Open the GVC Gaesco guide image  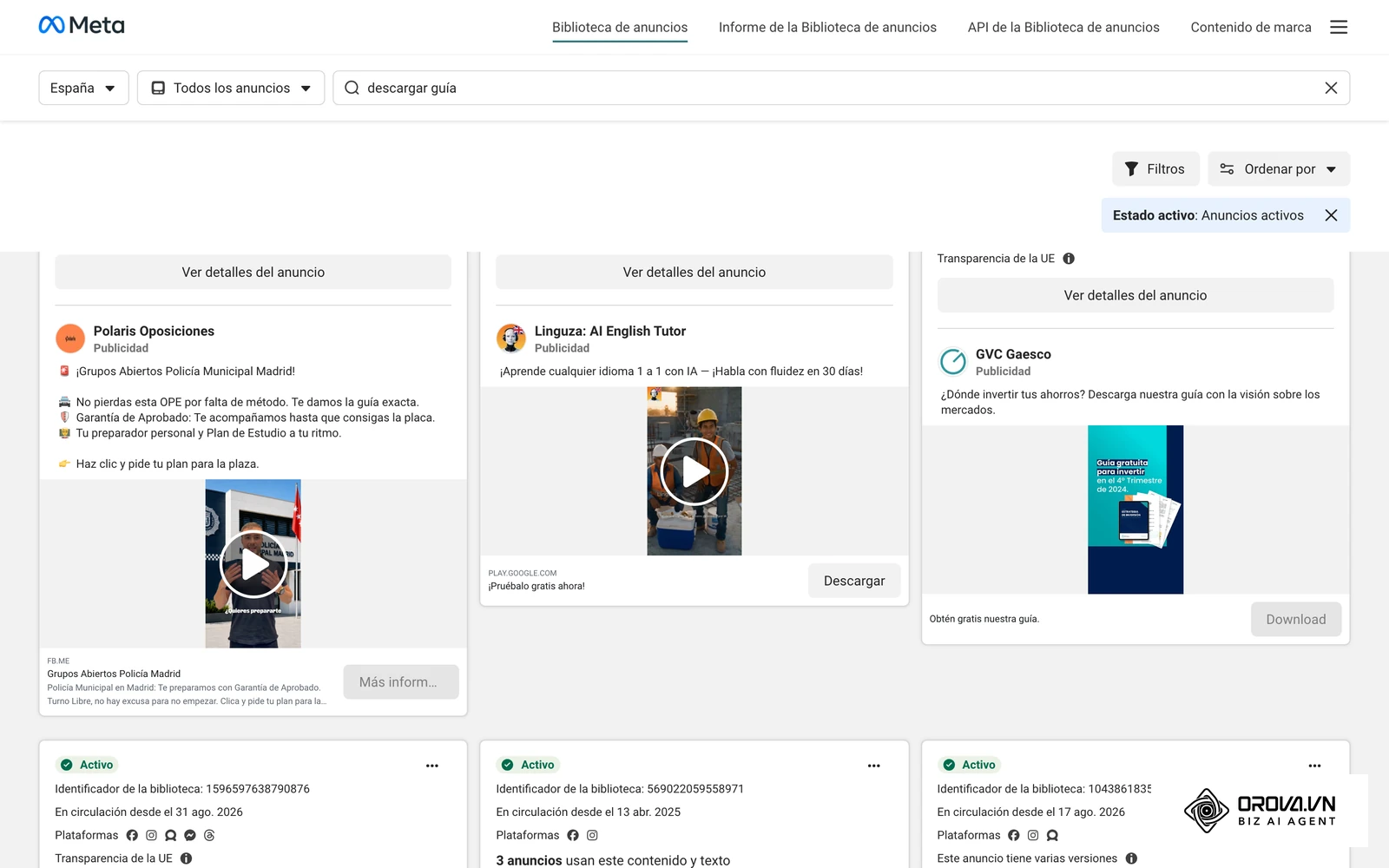pos(1136,510)
